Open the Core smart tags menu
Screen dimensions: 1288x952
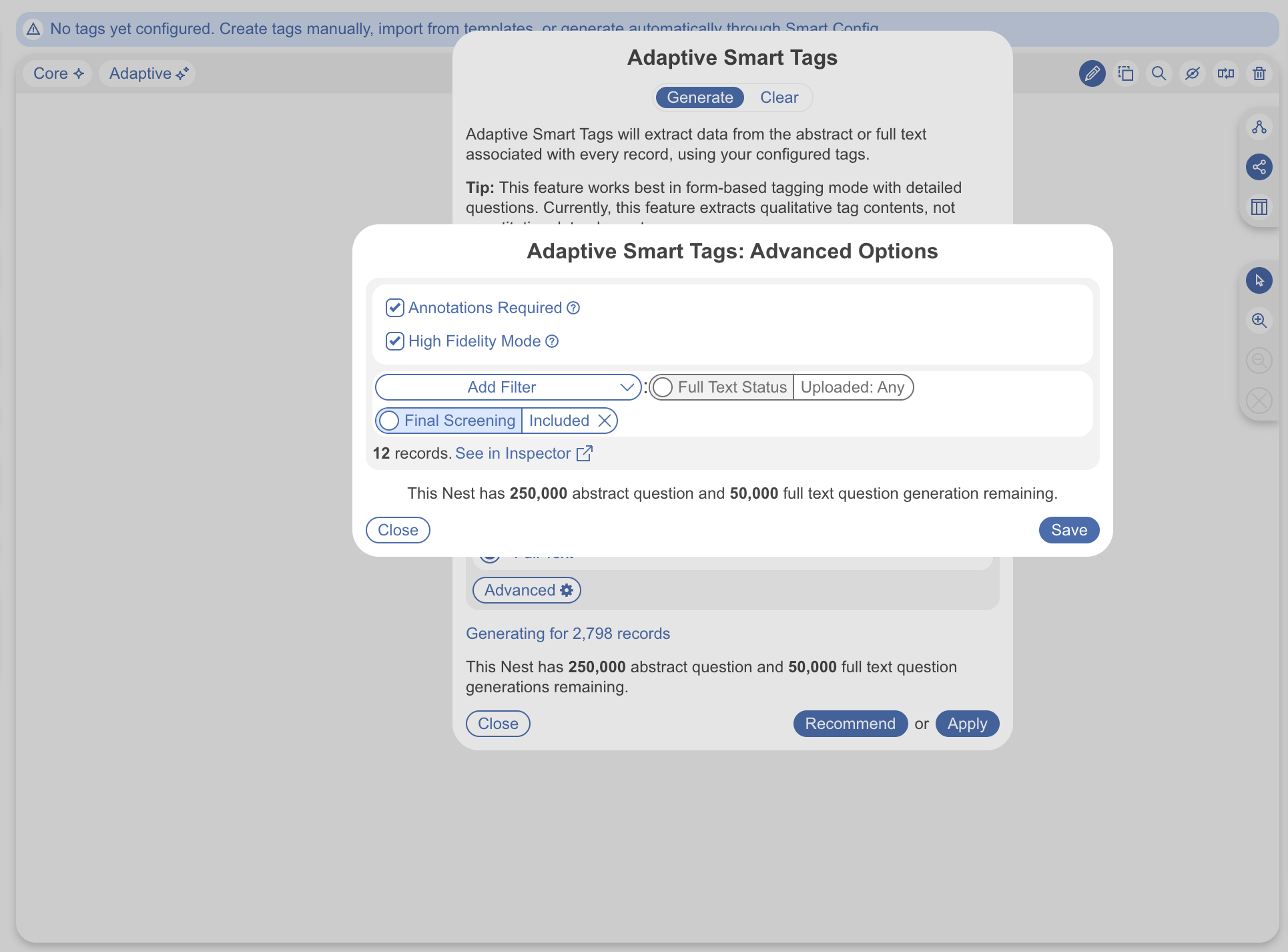59,73
